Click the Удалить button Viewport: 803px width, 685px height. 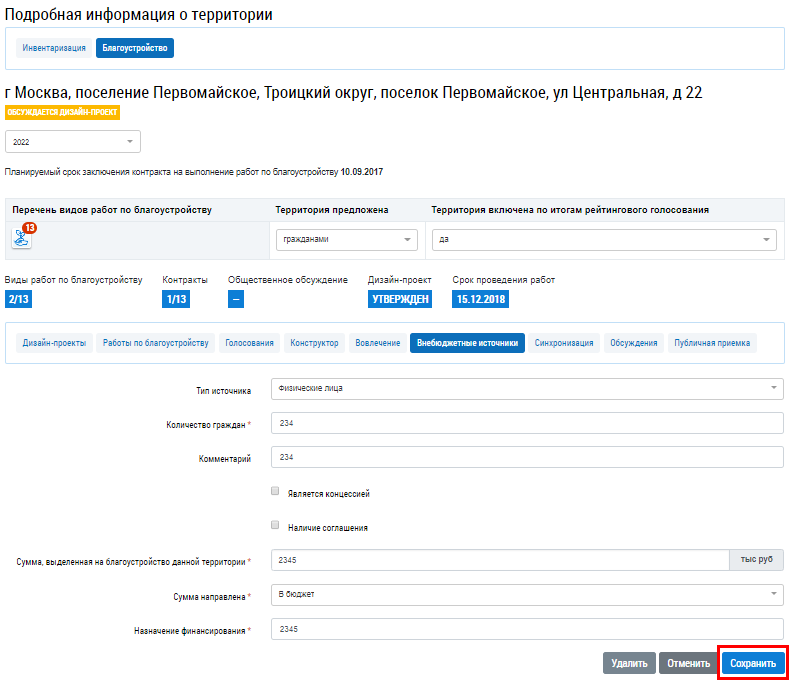(629, 663)
